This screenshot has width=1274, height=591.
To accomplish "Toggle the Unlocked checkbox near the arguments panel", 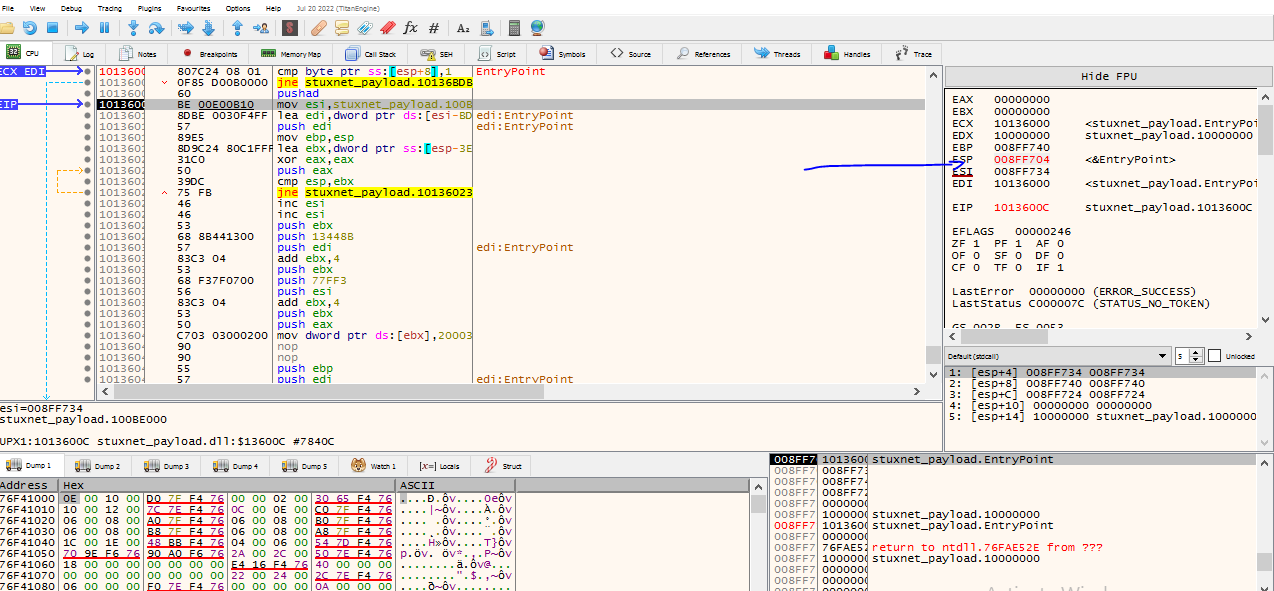I will tap(1215, 355).
